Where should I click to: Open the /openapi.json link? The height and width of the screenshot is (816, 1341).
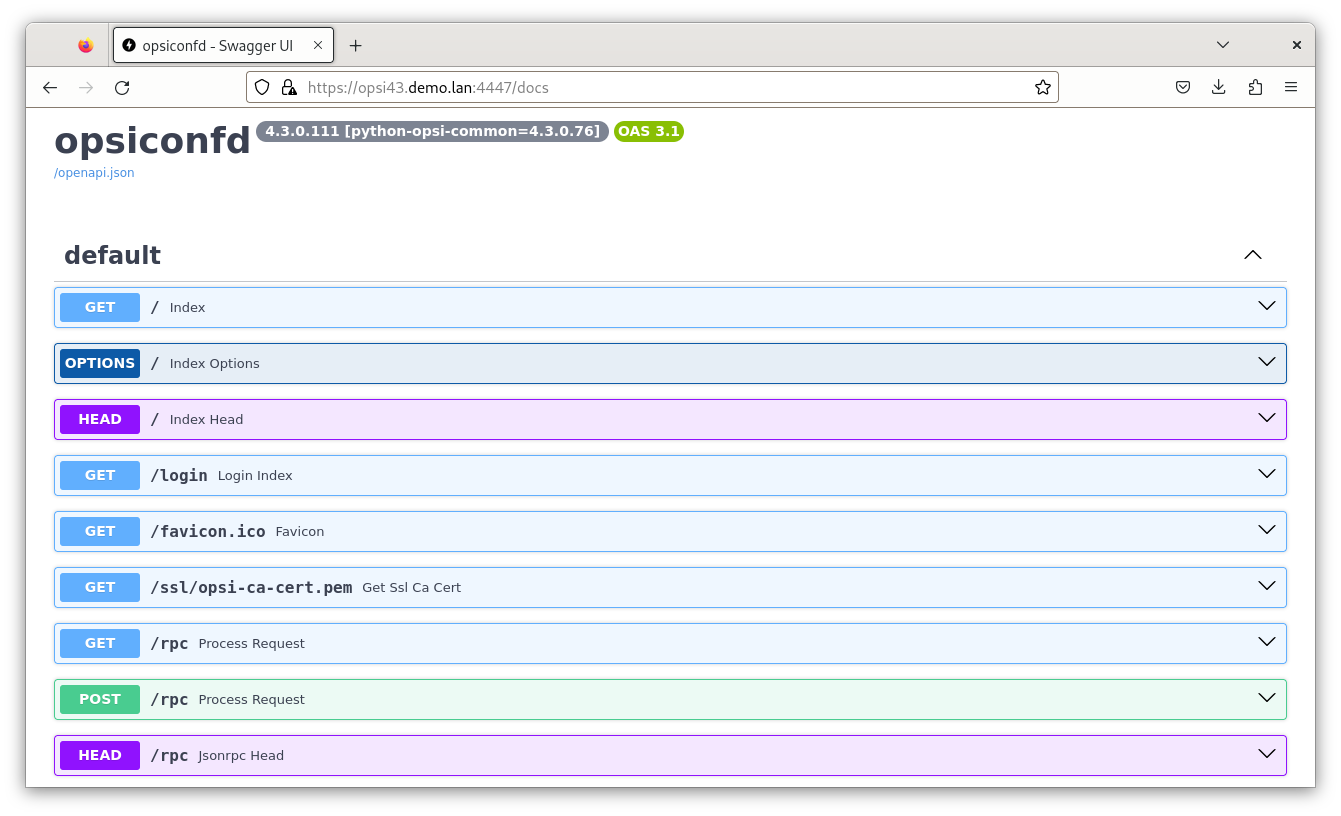click(94, 173)
